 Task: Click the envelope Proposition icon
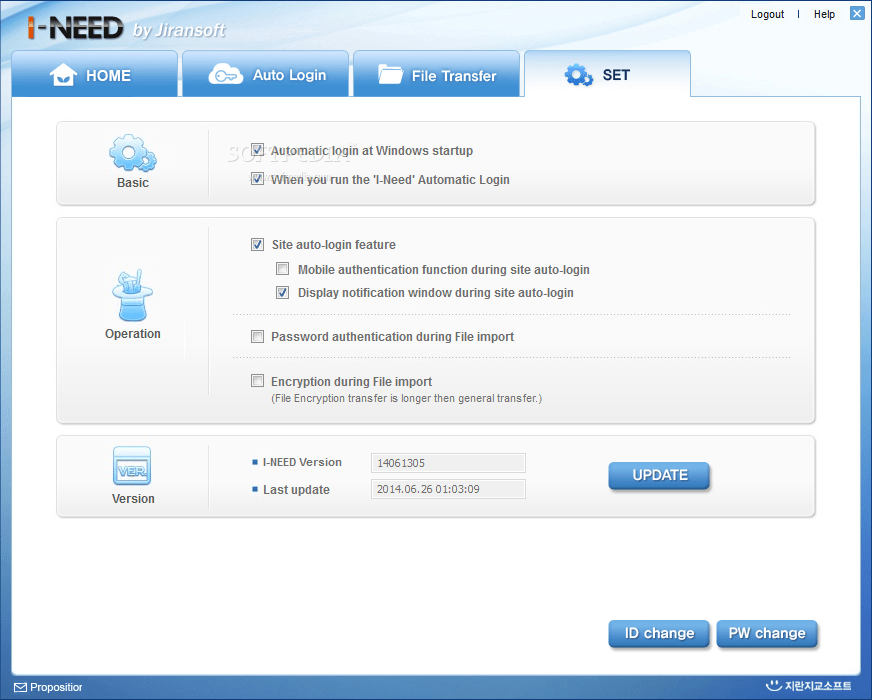(20, 687)
